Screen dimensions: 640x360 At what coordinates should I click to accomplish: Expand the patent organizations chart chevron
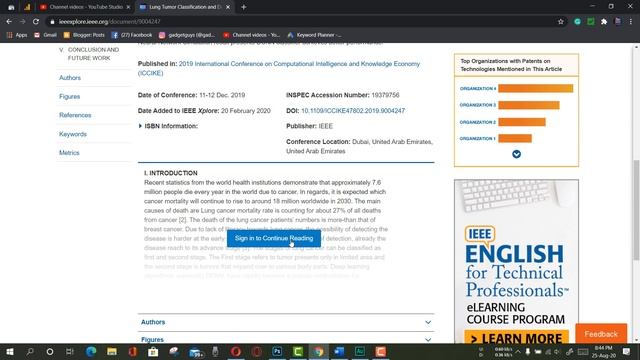coord(516,154)
